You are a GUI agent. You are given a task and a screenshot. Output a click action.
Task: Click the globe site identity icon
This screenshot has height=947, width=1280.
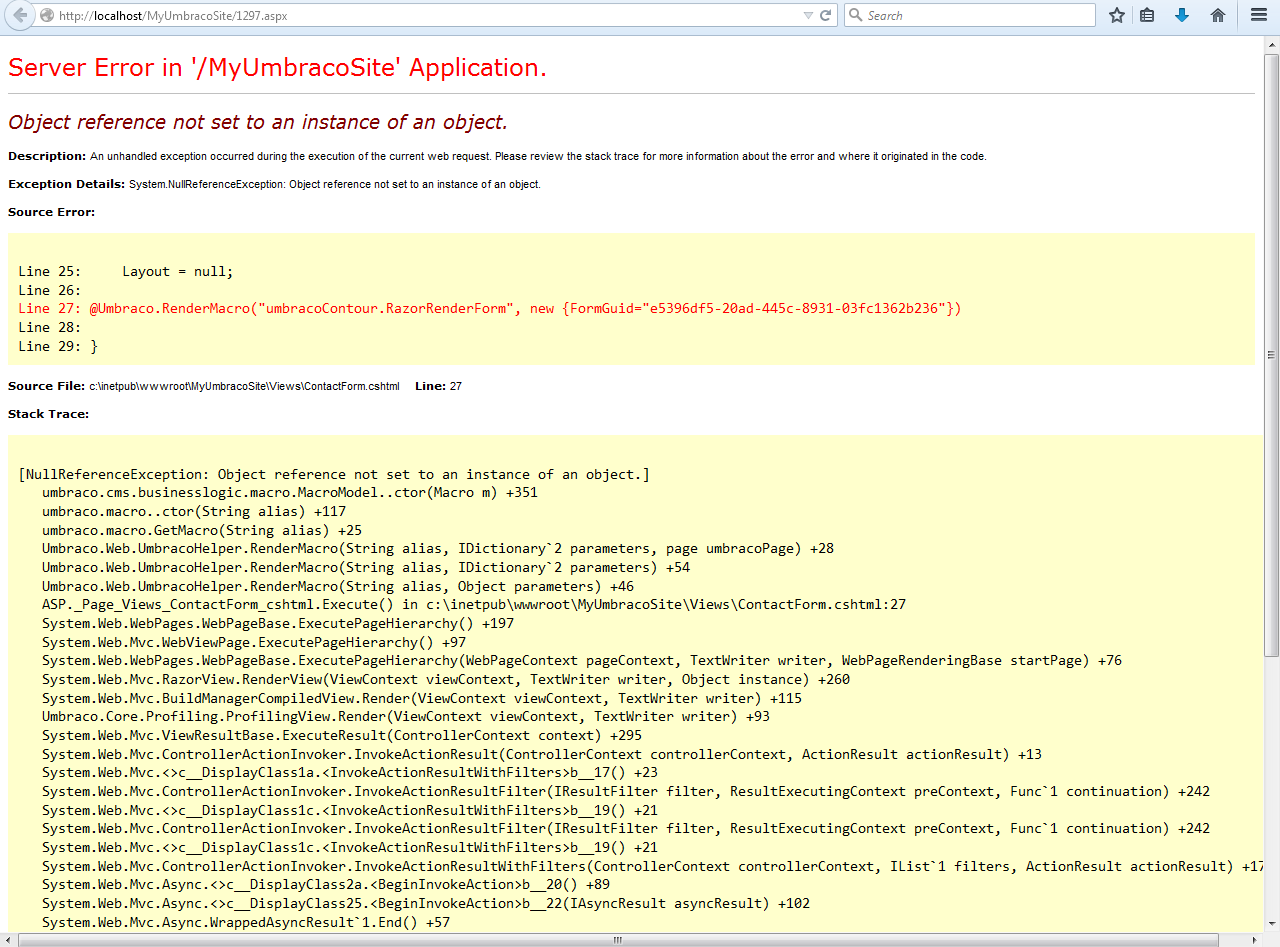click(46, 16)
